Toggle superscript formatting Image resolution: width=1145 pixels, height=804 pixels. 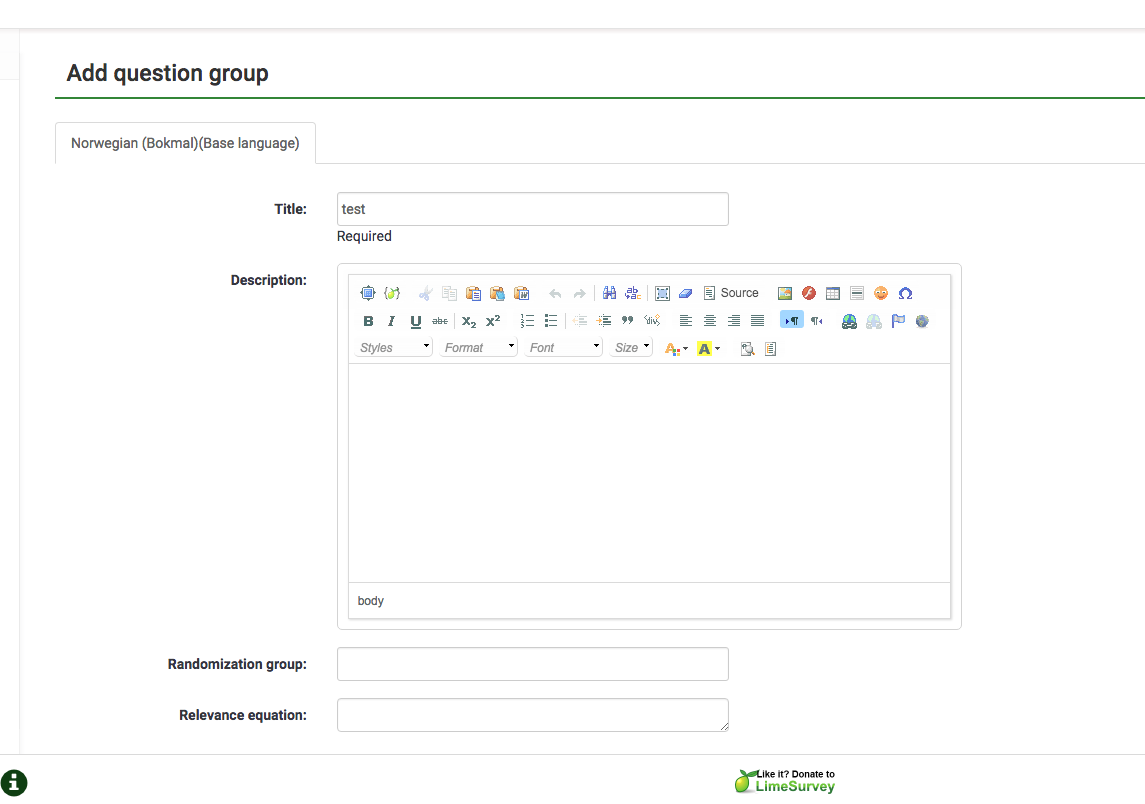(493, 321)
